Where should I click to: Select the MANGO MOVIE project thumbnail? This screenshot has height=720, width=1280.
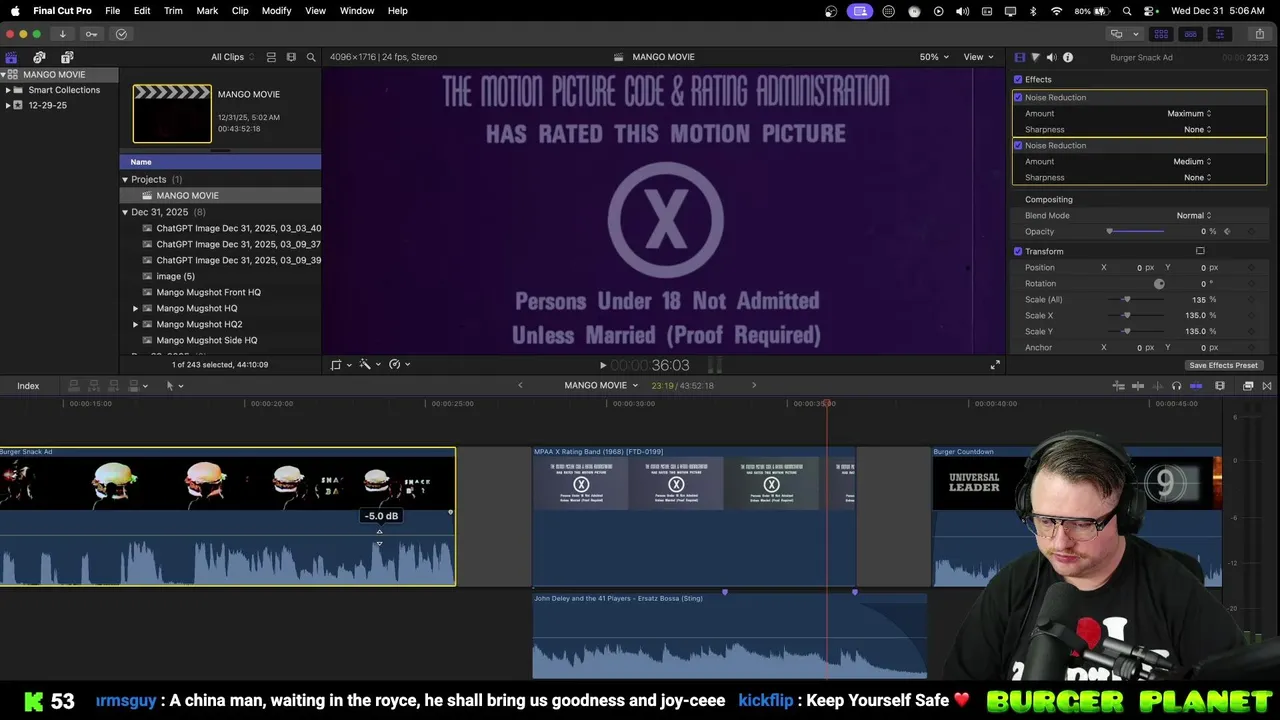172,113
